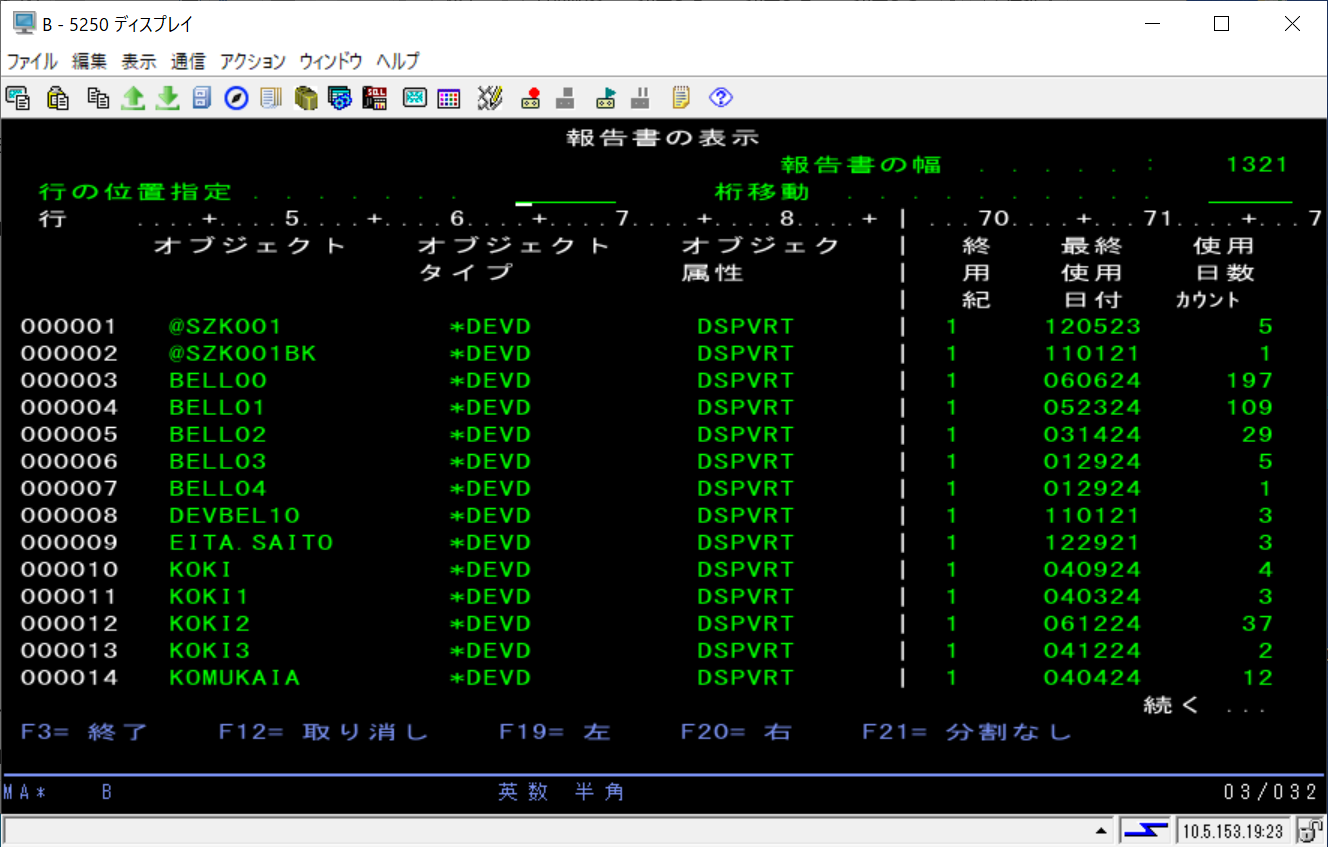Open the blue compass navigator icon
Image resolution: width=1328 pixels, height=847 pixels.
pos(236,98)
